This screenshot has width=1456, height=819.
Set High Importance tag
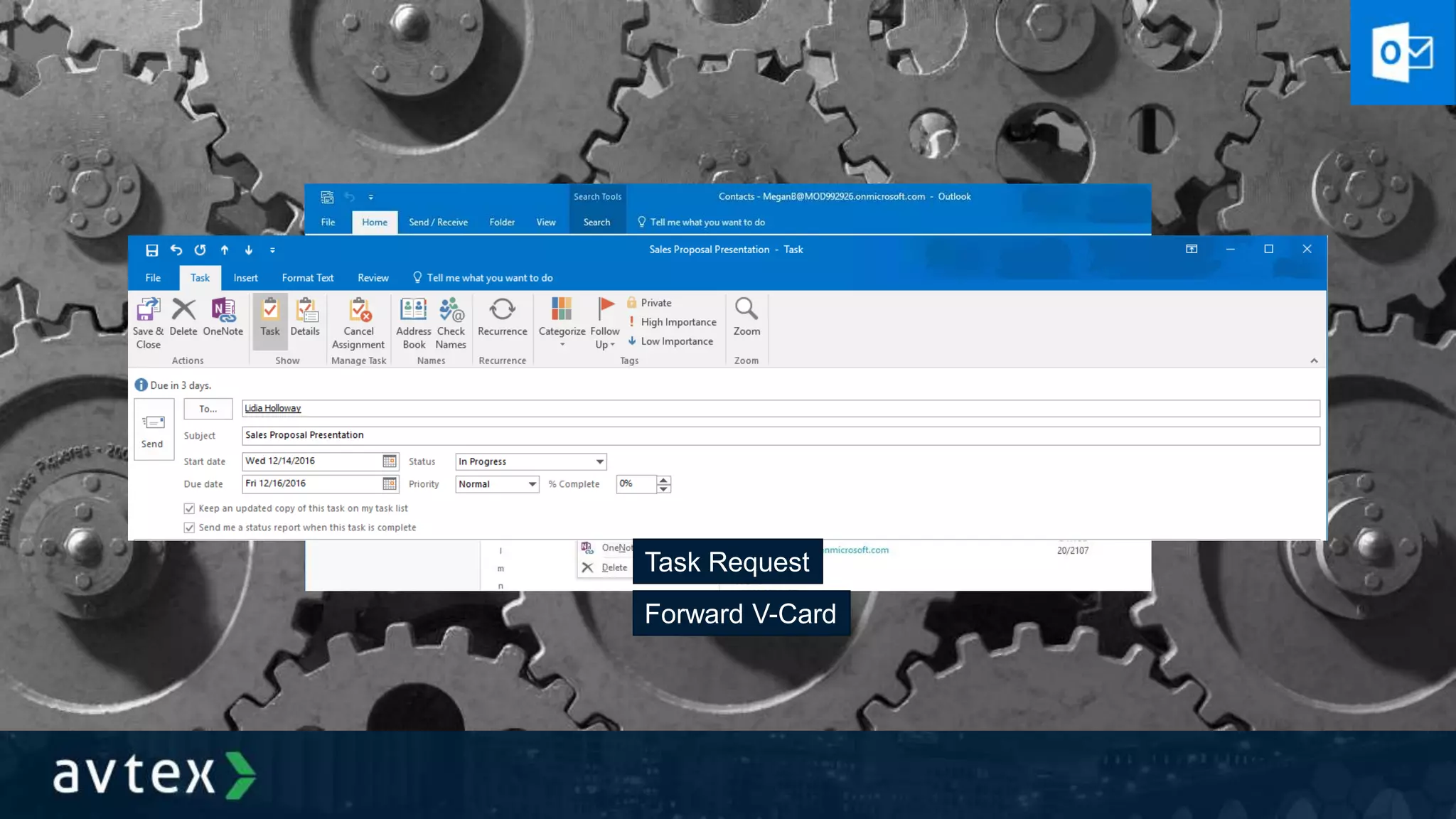672,322
